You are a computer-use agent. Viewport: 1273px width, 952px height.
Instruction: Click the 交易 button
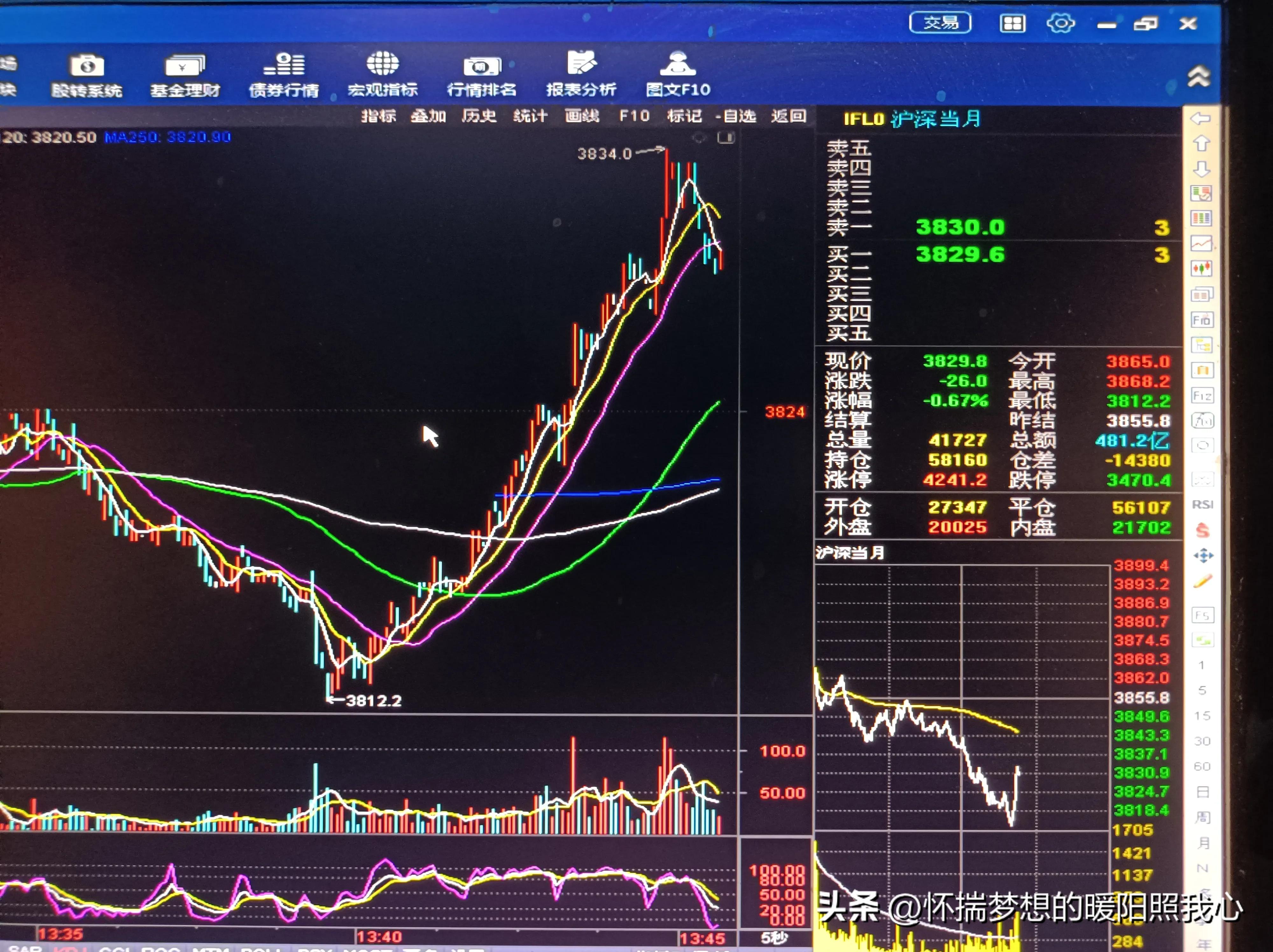coord(940,23)
